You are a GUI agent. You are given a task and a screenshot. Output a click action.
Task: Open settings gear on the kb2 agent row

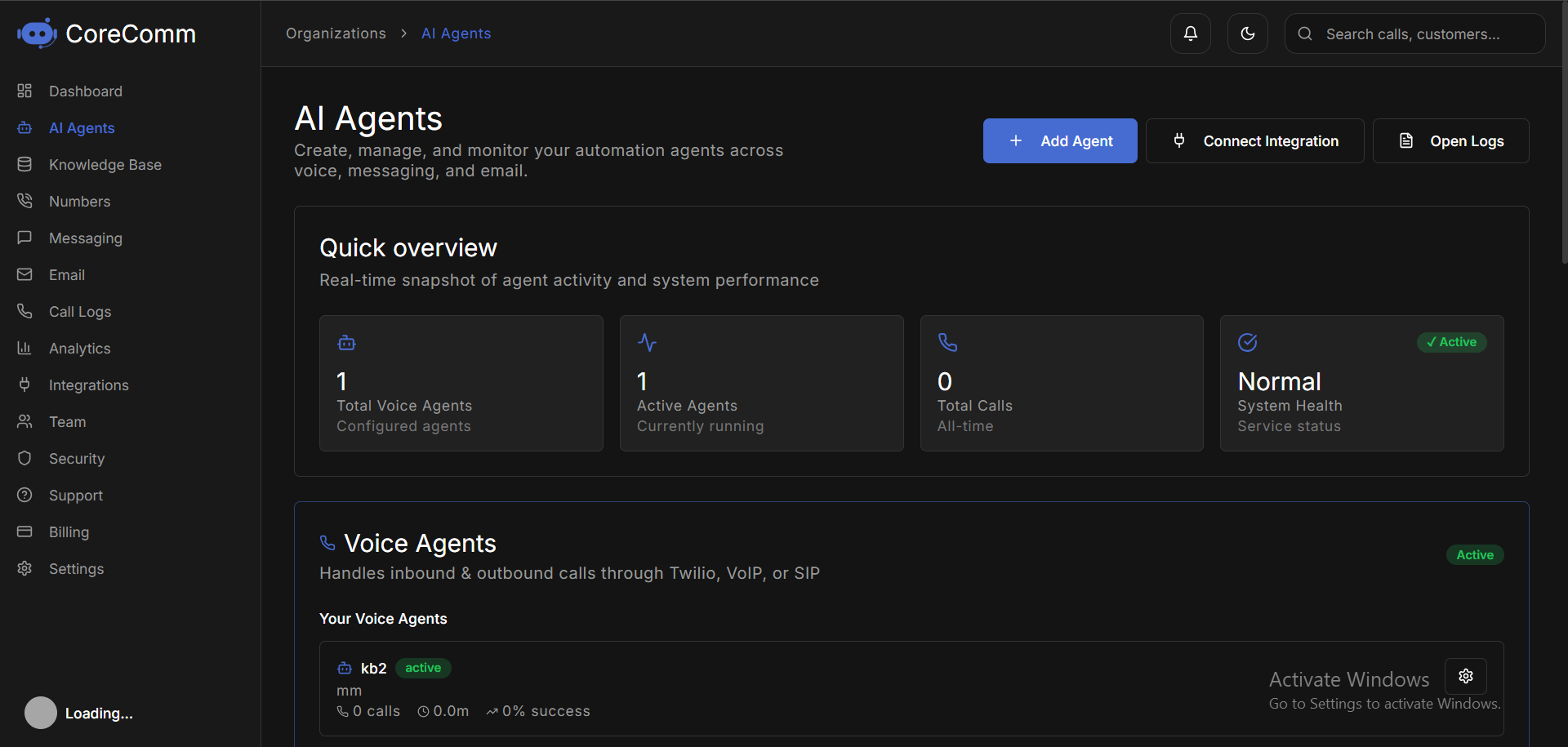click(1465, 676)
